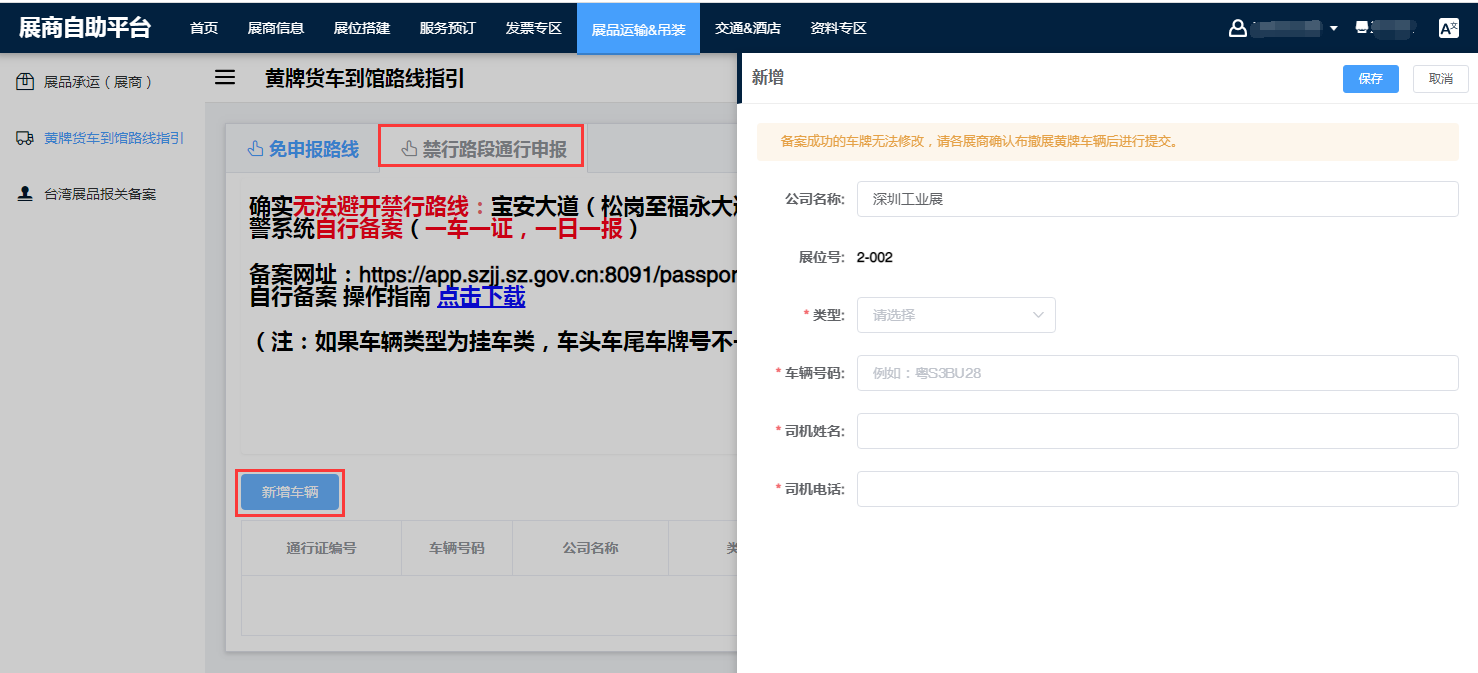The width and height of the screenshot is (1478, 673).
Task: Expand the user account dropdown arrow
Action: 1333,28
